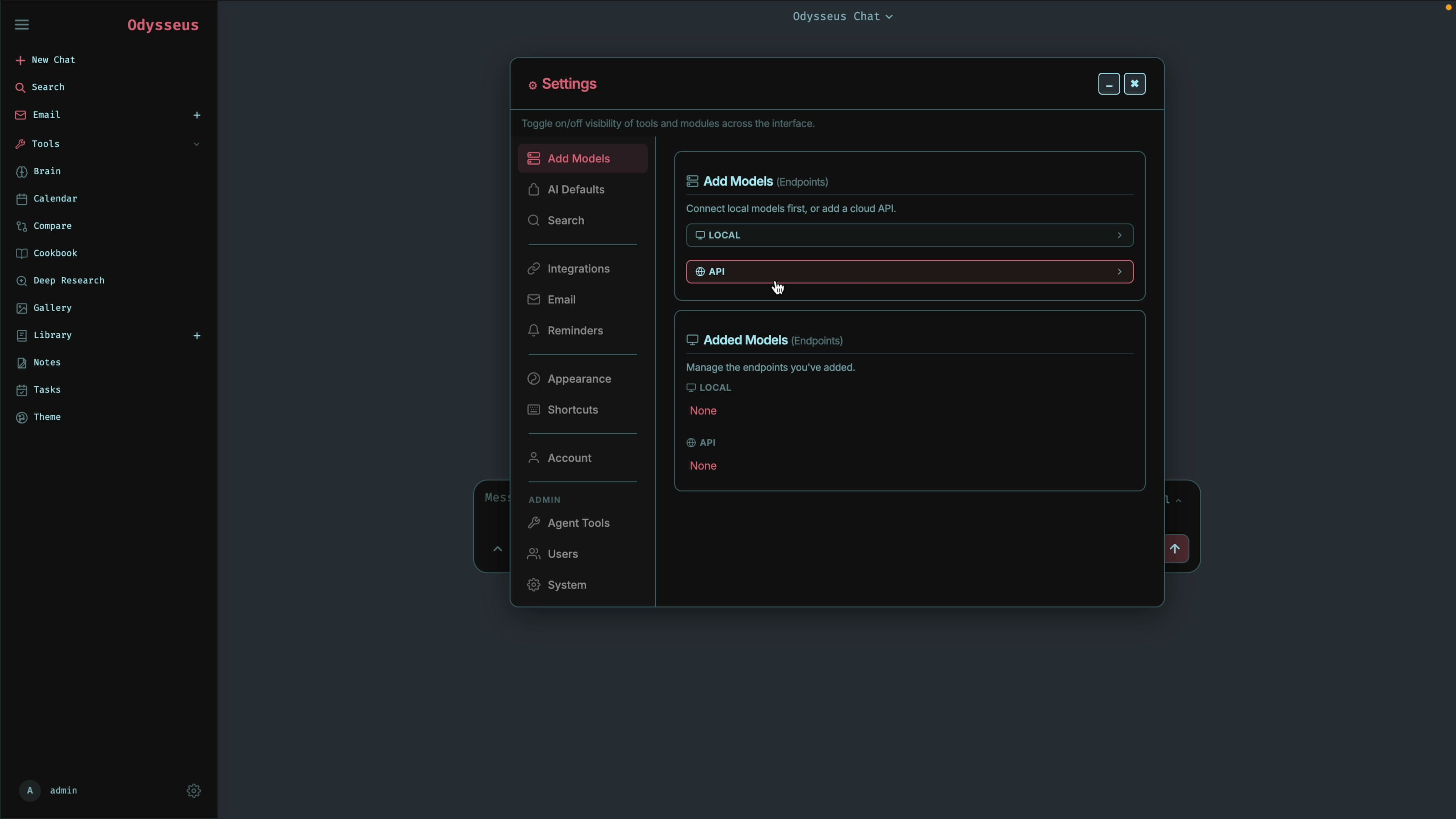Toggle the hamburger sidebar menu
1456x819 pixels.
(21, 24)
